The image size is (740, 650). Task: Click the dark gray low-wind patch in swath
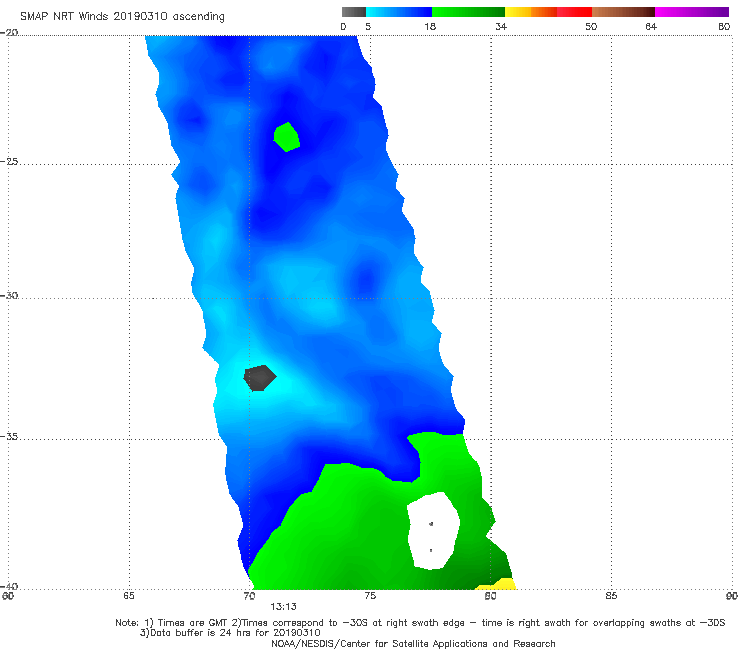260,378
